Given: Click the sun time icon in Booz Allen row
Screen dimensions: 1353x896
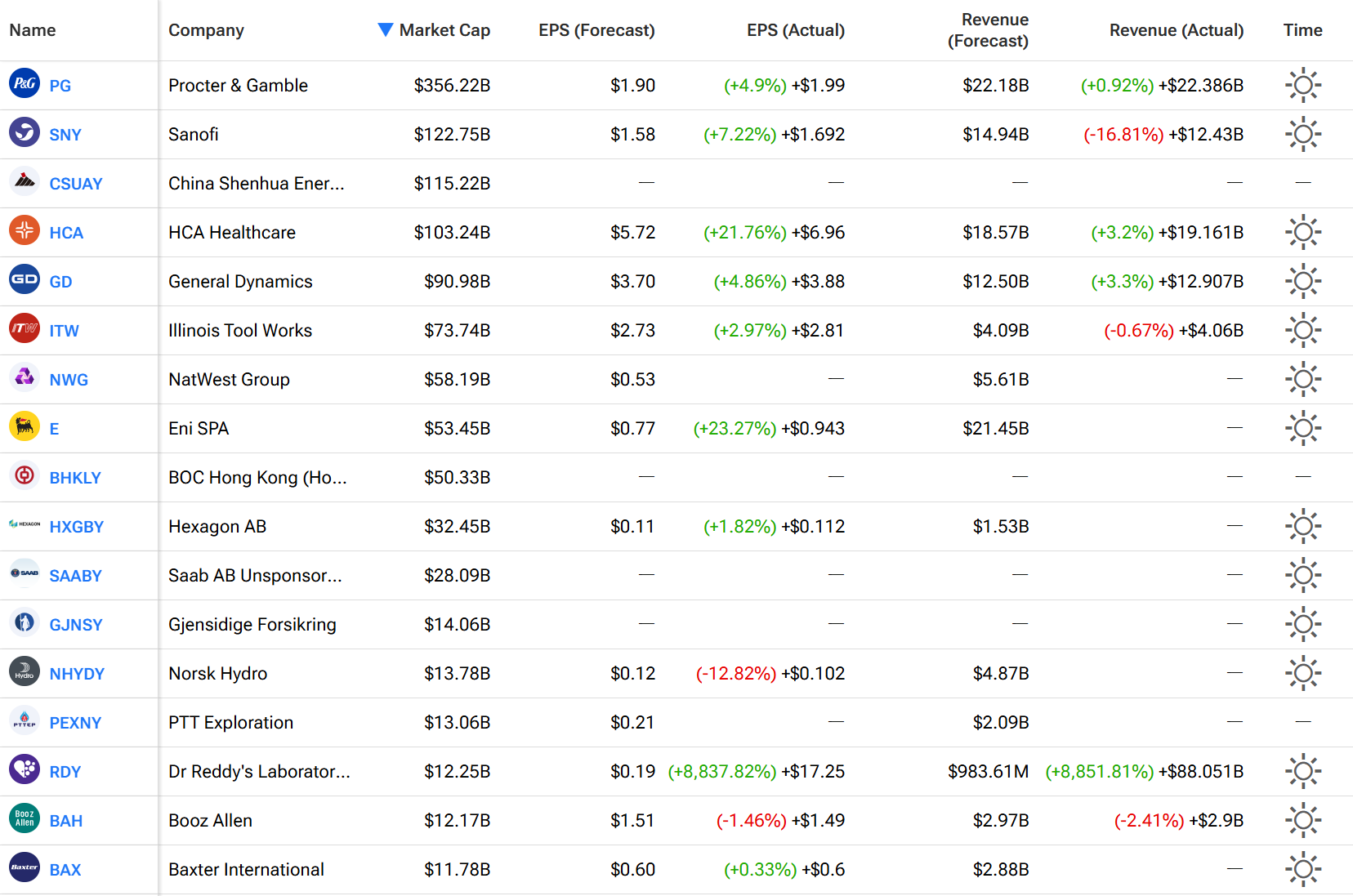Looking at the screenshot, I should coord(1303,820).
